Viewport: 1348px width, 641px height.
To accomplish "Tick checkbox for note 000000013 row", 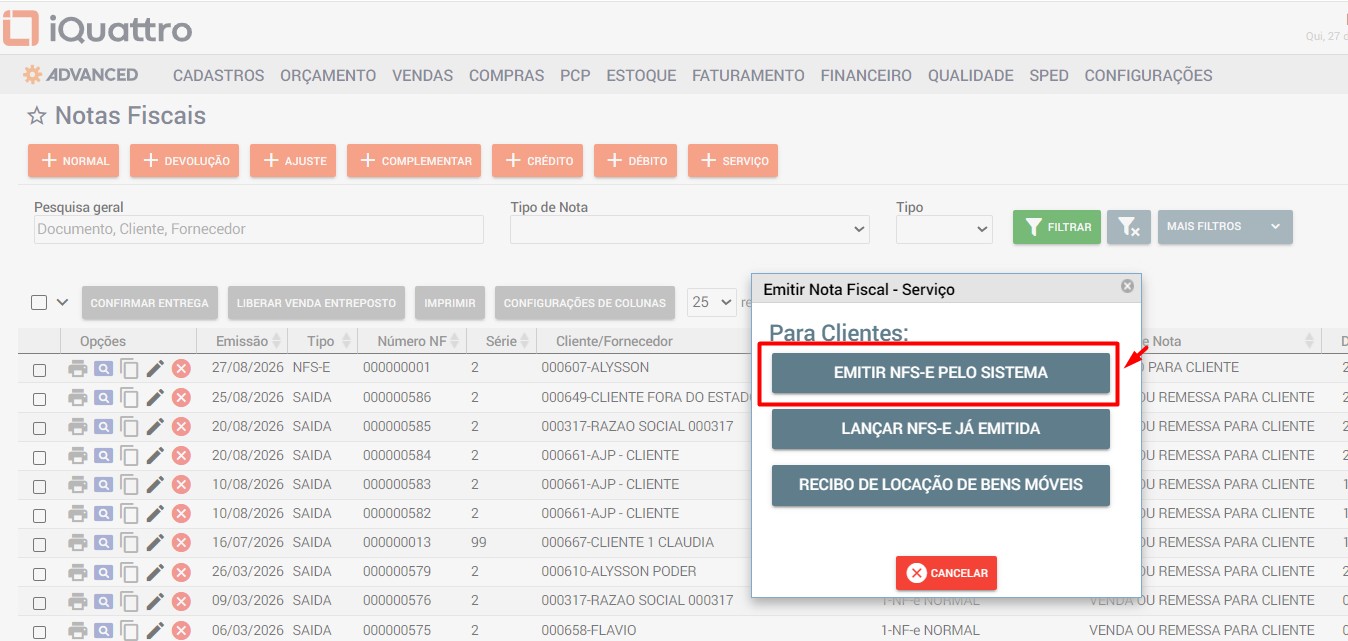I will tap(39, 543).
